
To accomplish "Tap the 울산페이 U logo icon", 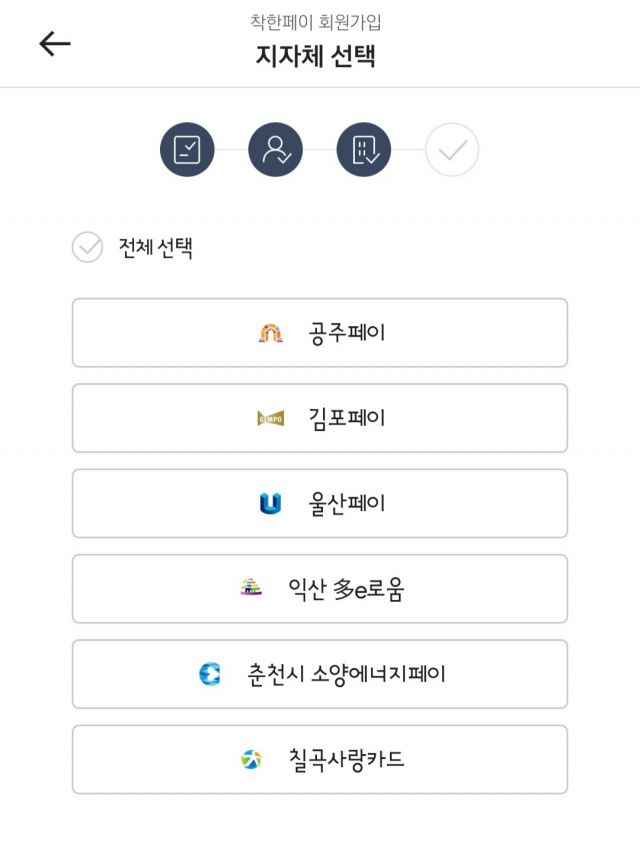I will (270, 504).
